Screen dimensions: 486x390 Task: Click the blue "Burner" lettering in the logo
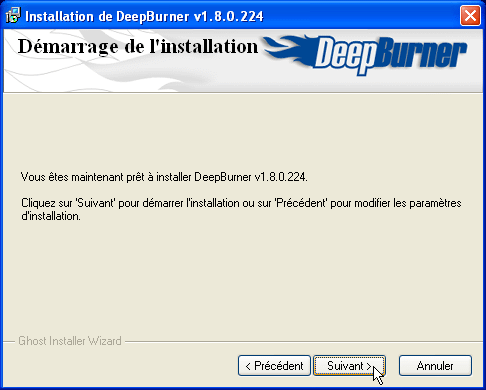pos(422,53)
